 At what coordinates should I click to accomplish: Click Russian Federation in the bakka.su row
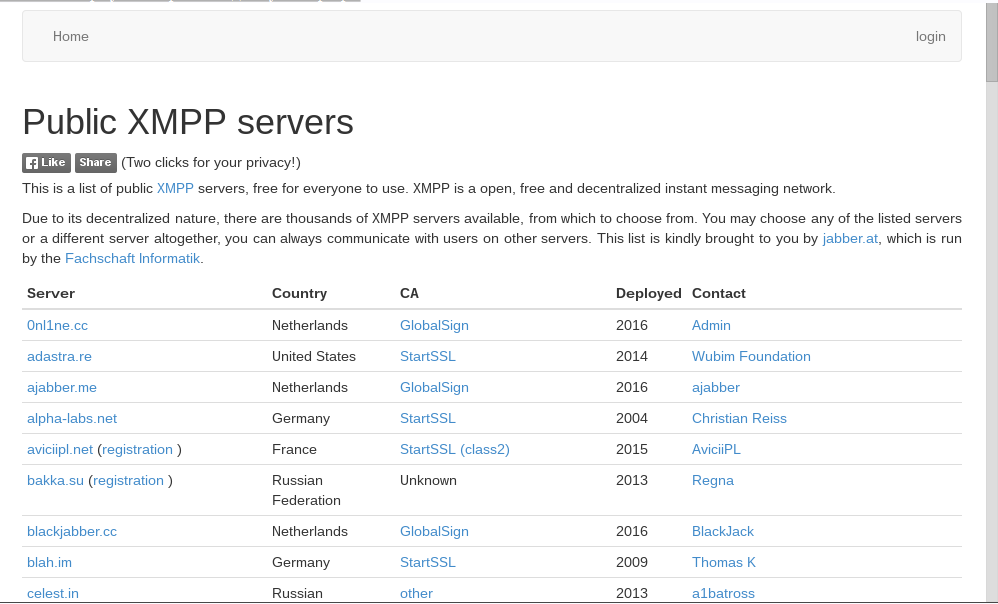click(x=306, y=490)
